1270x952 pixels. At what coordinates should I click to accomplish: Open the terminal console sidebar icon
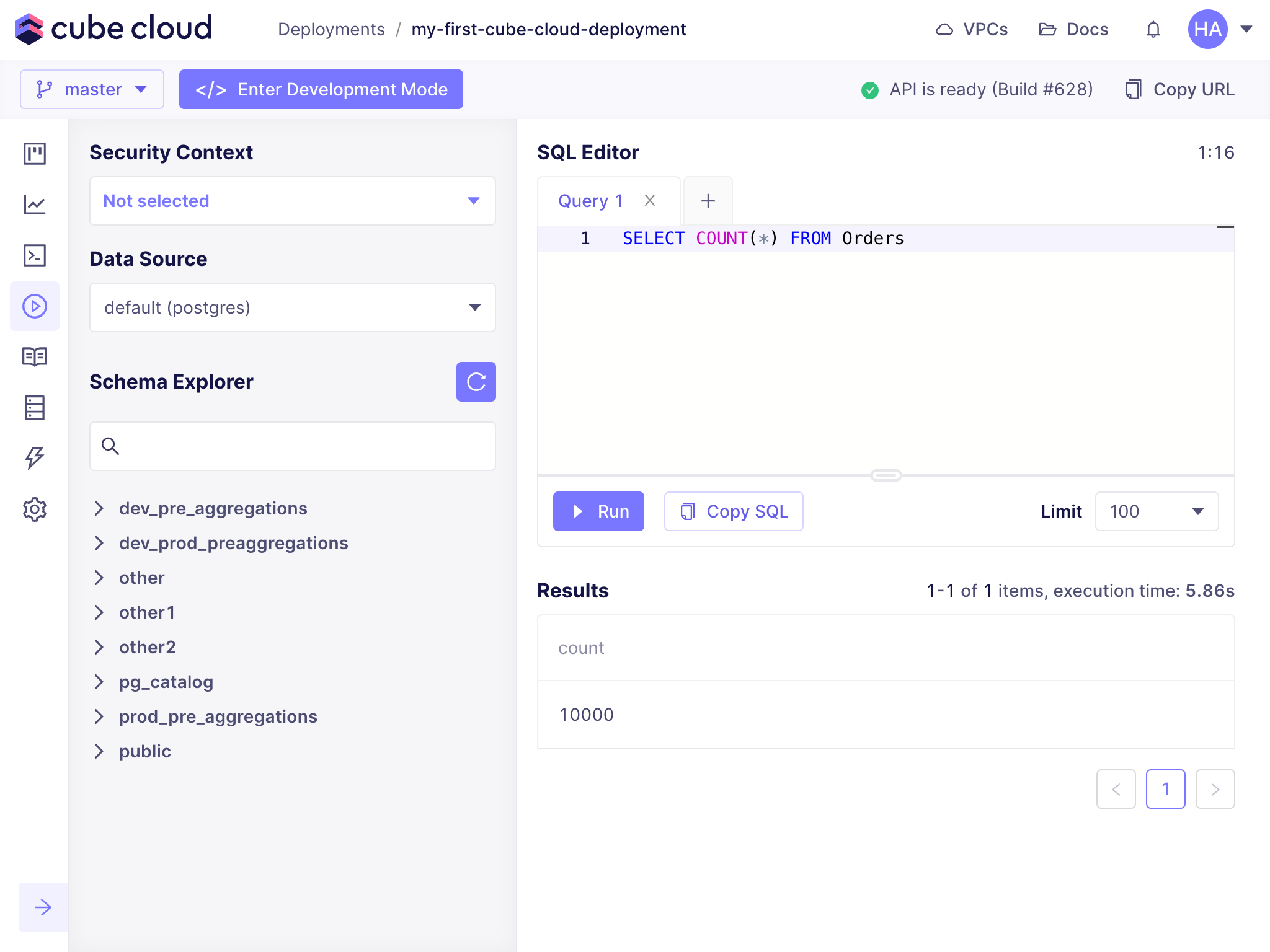click(35, 255)
